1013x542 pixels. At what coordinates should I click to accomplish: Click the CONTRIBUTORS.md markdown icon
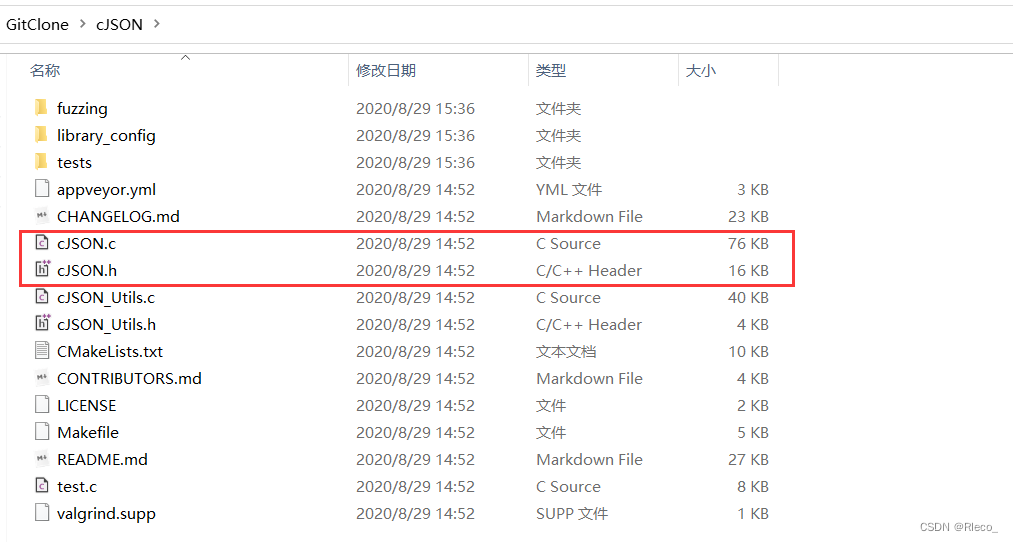coord(42,378)
